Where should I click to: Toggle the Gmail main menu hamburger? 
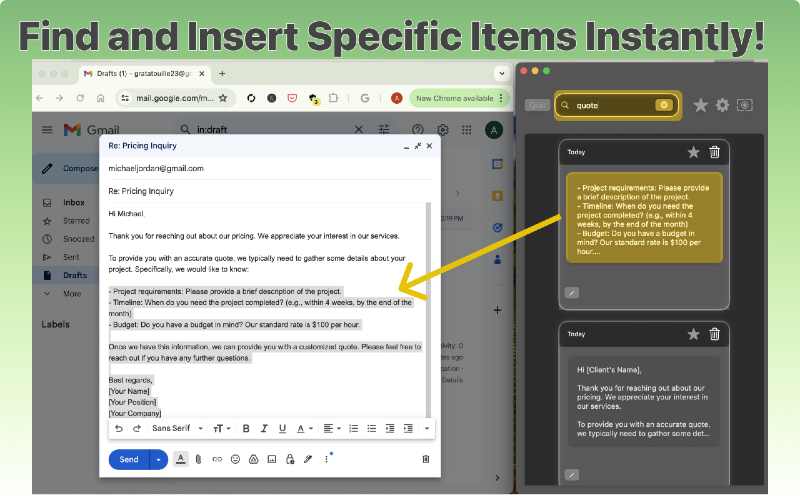coord(47,130)
